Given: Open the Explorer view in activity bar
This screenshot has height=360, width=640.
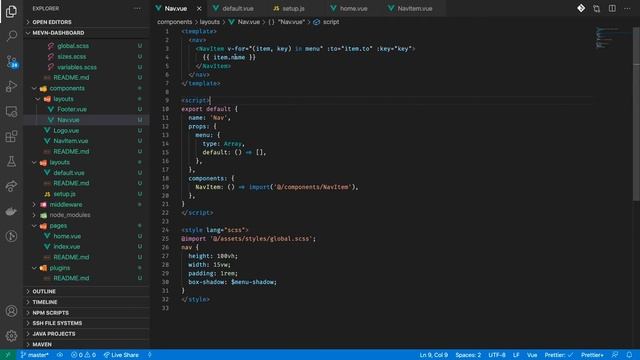Looking at the screenshot, I should [11, 11].
